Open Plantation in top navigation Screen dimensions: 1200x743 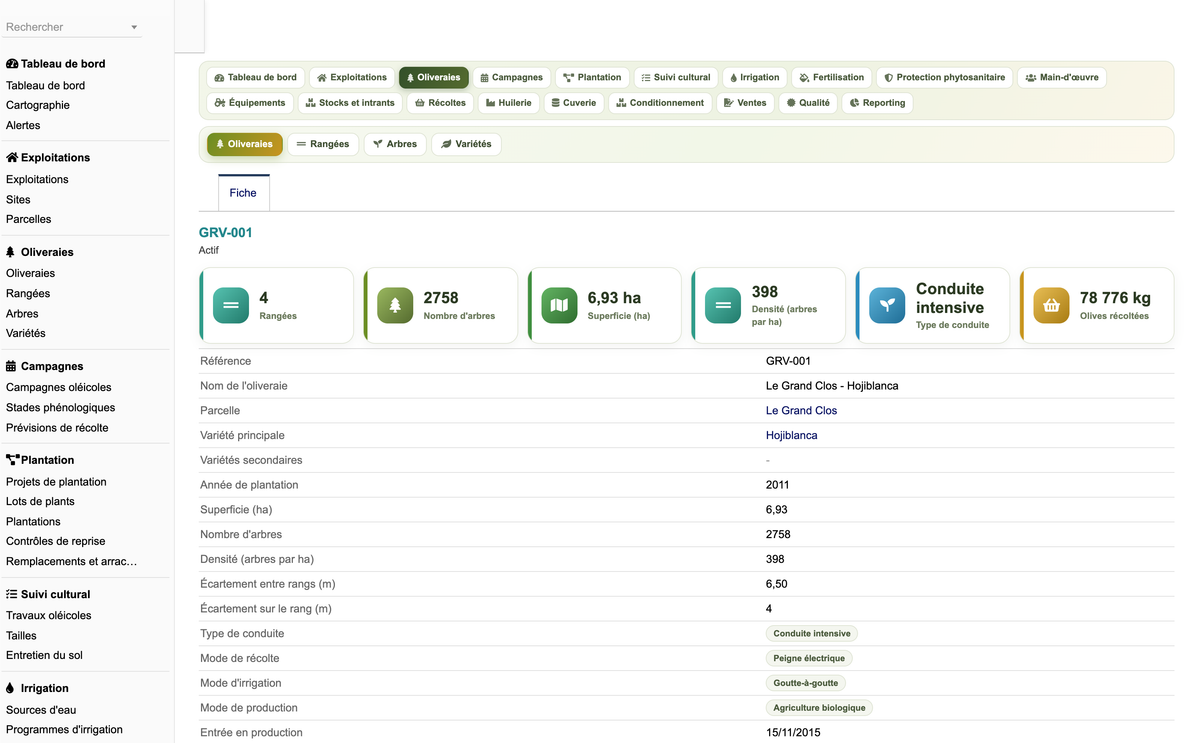(x=592, y=77)
